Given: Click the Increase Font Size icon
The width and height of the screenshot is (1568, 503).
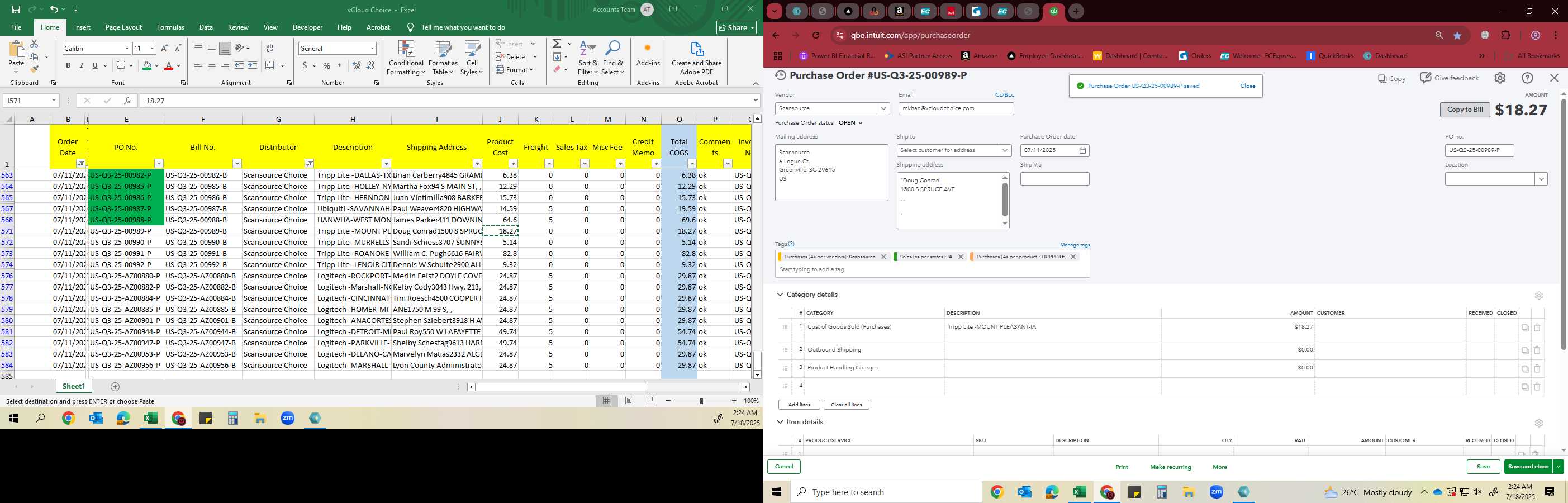Looking at the screenshot, I should (164, 48).
